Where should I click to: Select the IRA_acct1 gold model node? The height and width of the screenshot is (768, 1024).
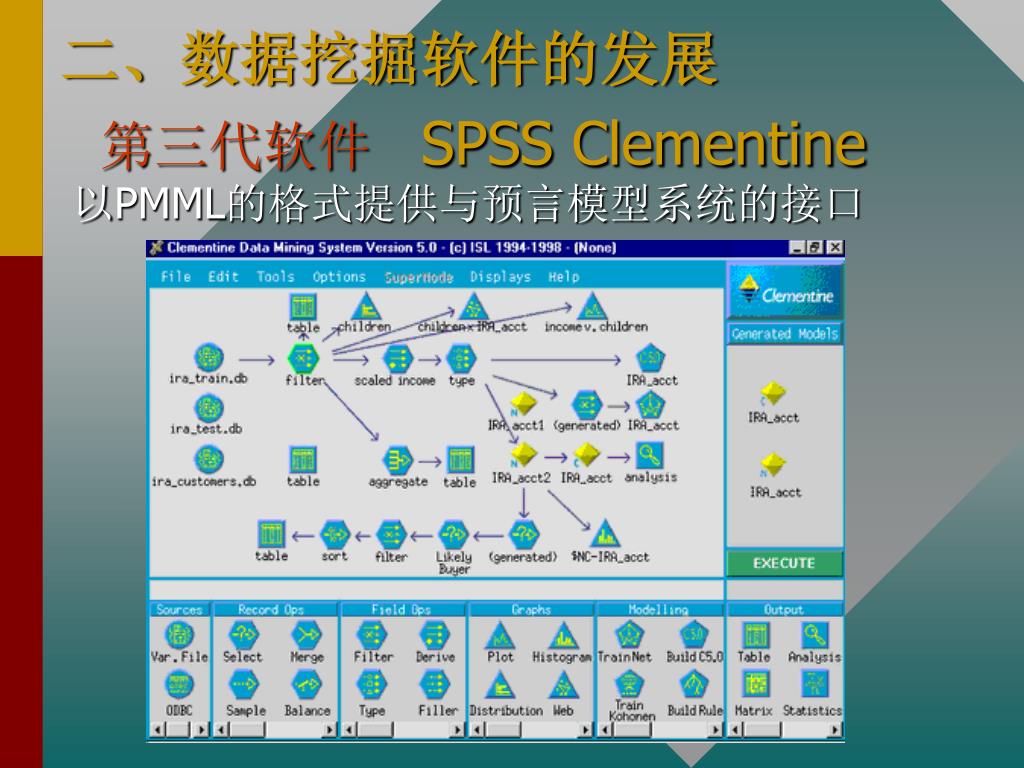pyautogui.click(x=522, y=404)
